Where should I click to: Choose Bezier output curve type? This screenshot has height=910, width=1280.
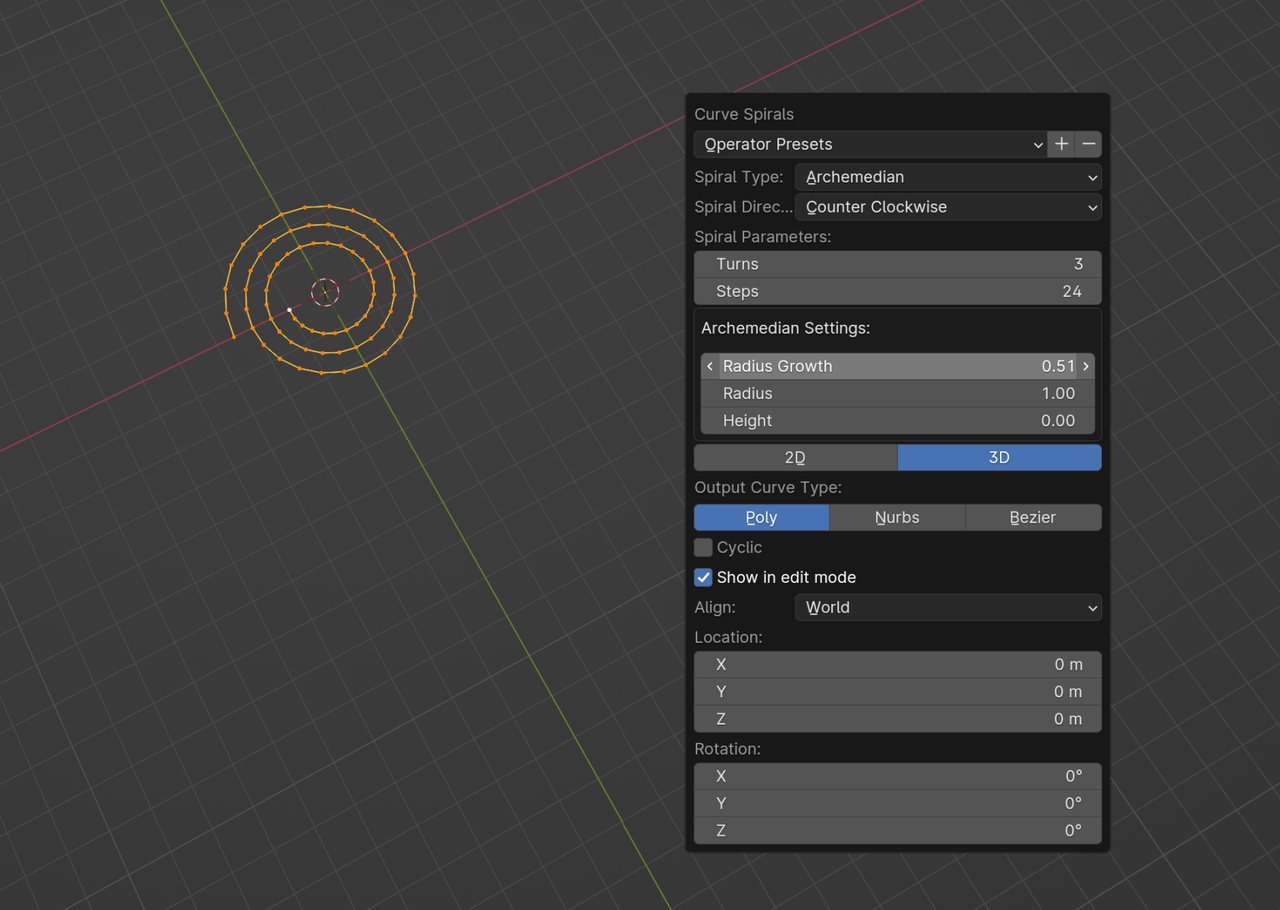pyautogui.click(x=1033, y=517)
